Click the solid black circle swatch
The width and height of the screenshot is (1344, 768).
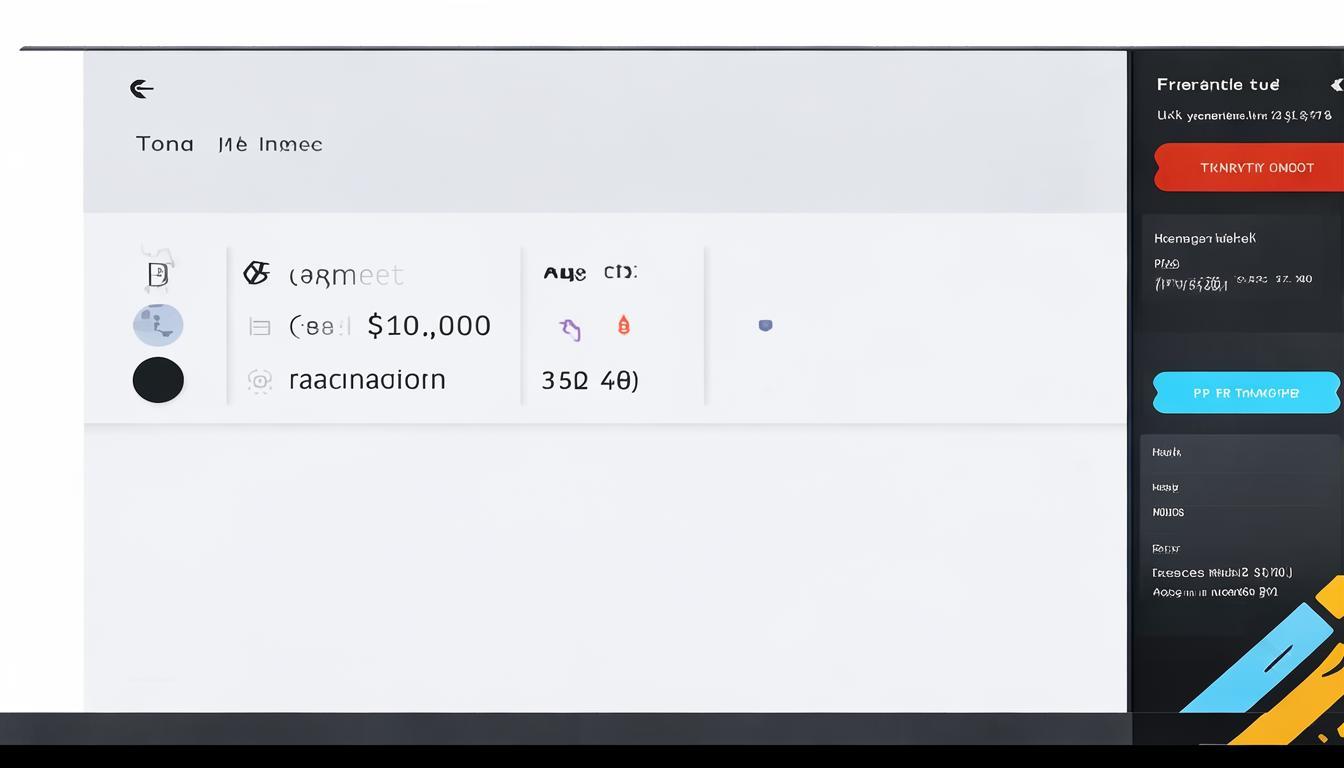coord(158,380)
